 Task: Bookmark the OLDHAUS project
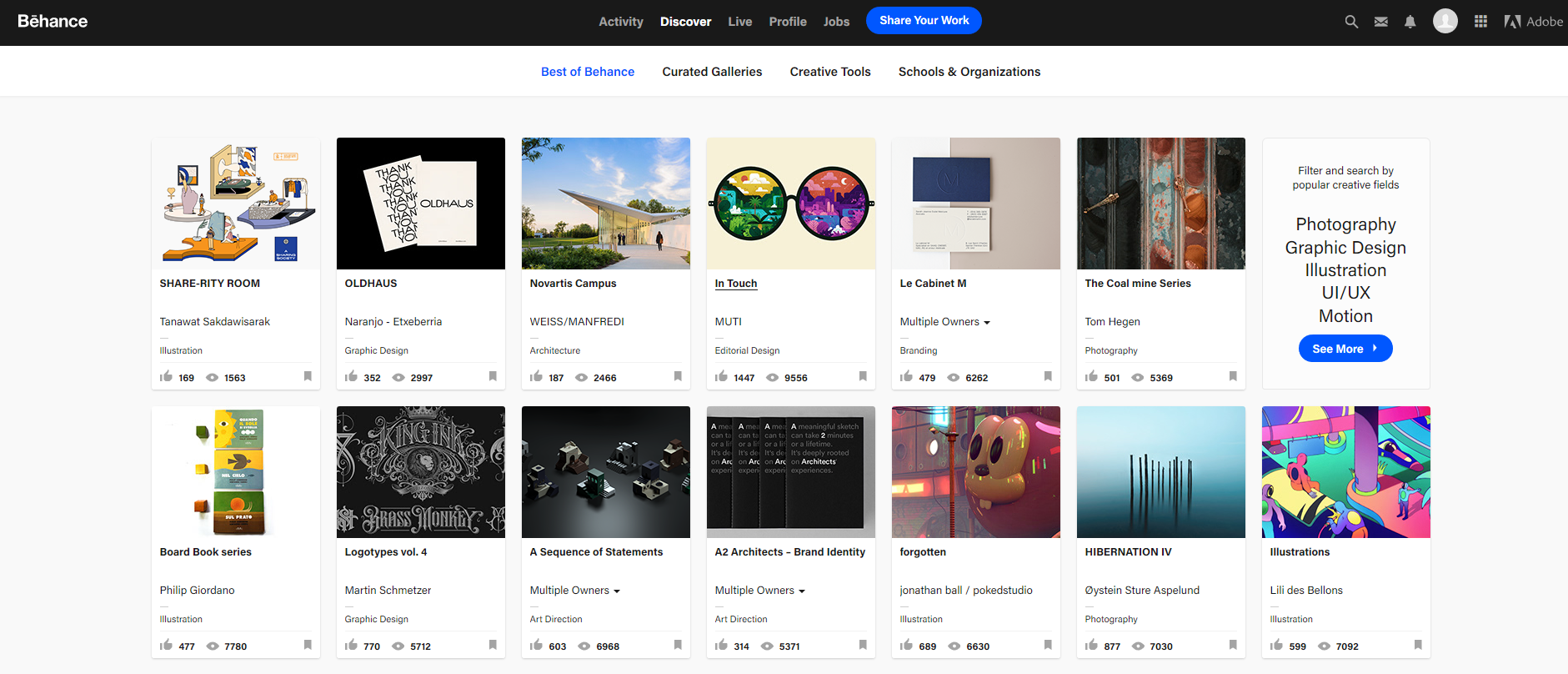pos(493,376)
